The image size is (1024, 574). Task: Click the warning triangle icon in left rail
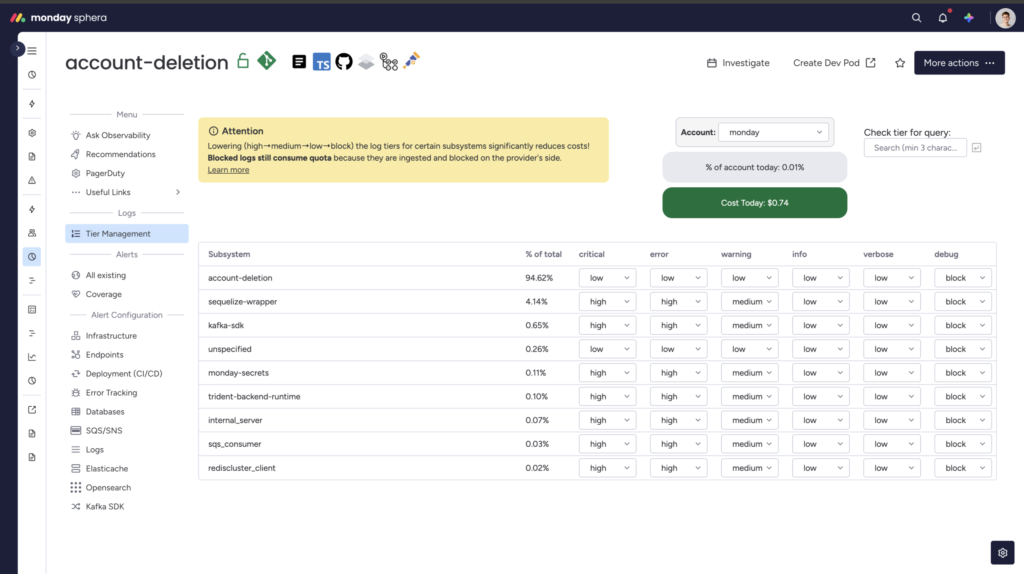tap(32, 180)
